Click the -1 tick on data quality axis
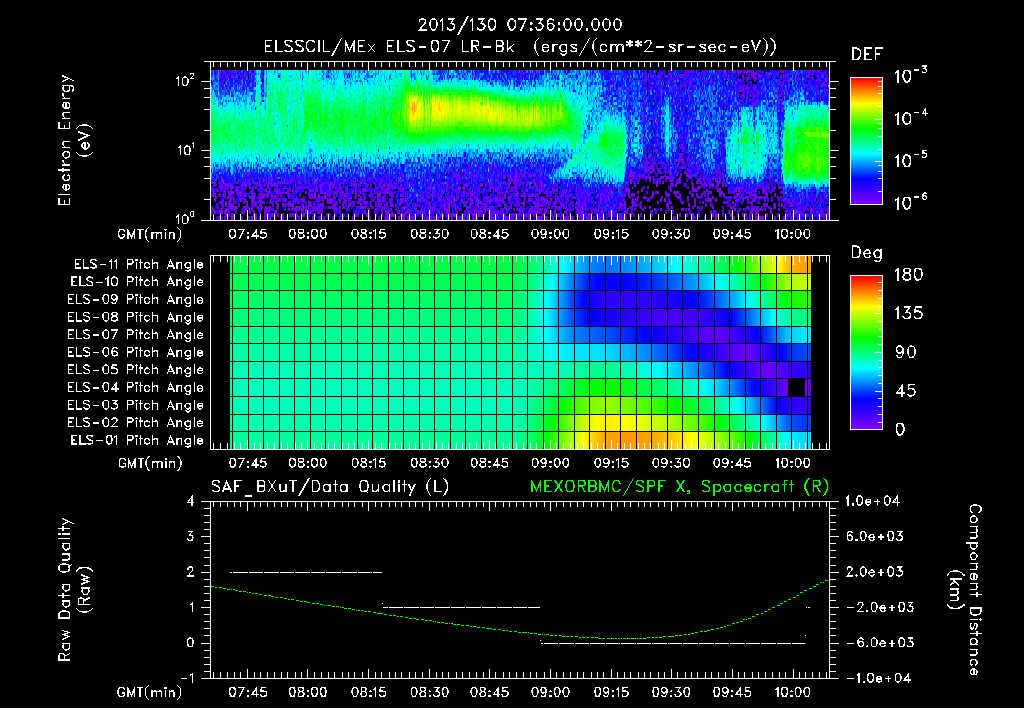 (187, 678)
